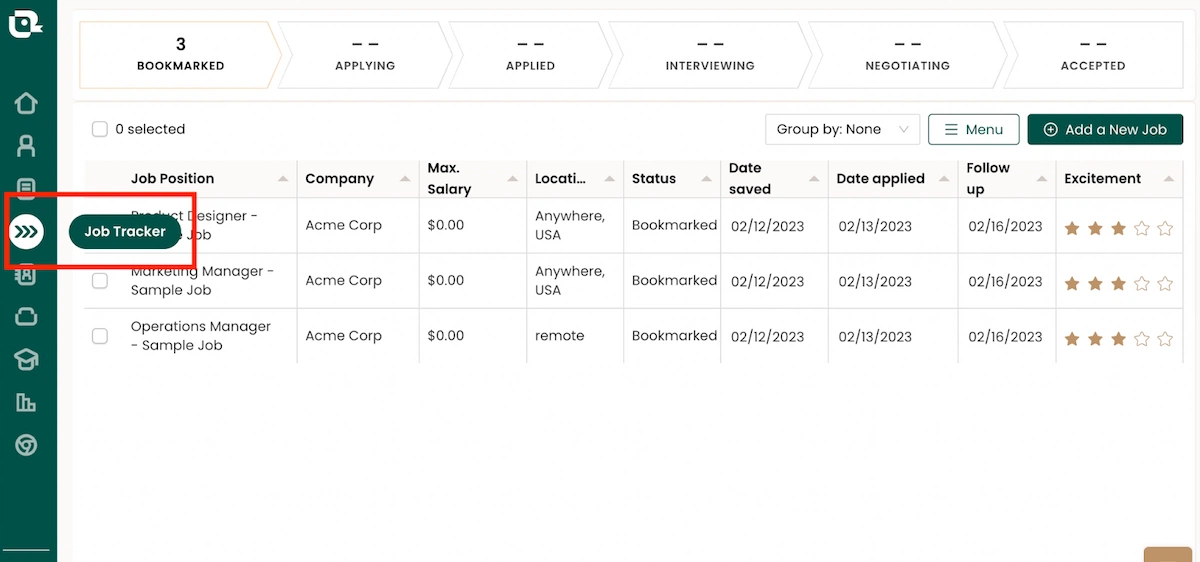This screenshot has height=562, width=1200.
Task: Click the Job Tracker tooltip label
Action: pos(125,232)
